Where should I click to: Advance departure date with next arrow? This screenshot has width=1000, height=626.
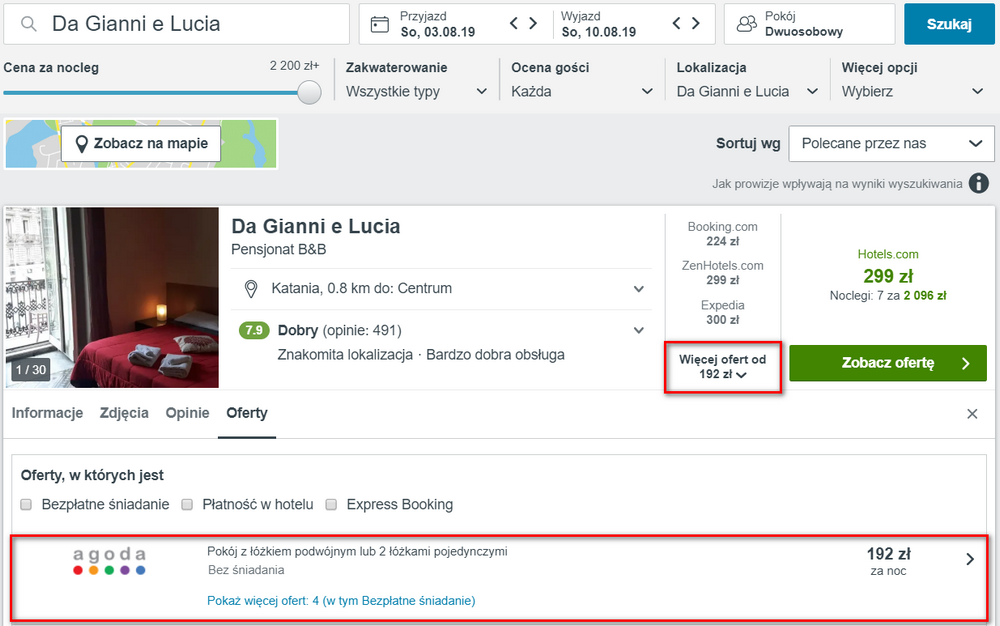(696, 24)
